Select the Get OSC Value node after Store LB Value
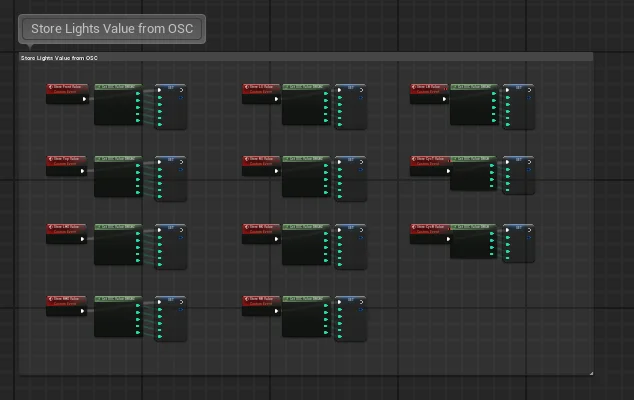Viewport: 634px width, 400px height. coord(474,104)
